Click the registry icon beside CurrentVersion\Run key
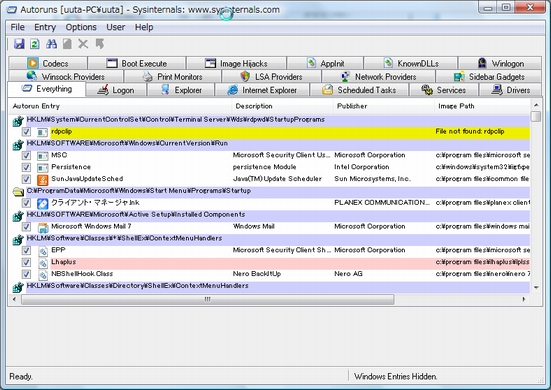Viewport: 551px width, 390px height. click(18, 144)
